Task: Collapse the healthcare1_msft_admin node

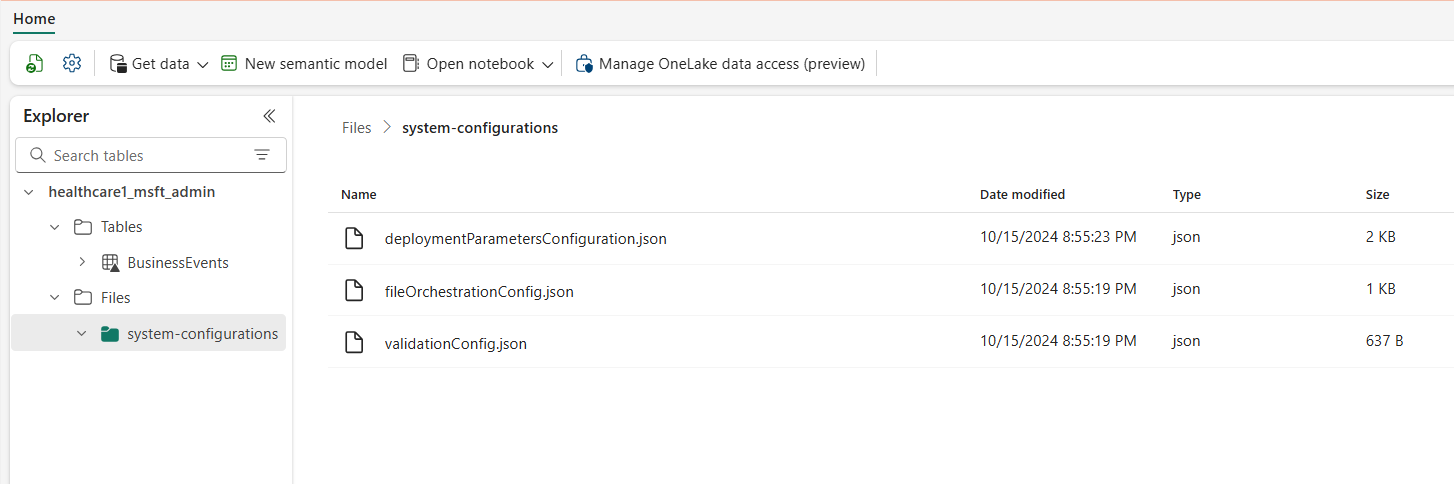Action: [x=29, y=192]
